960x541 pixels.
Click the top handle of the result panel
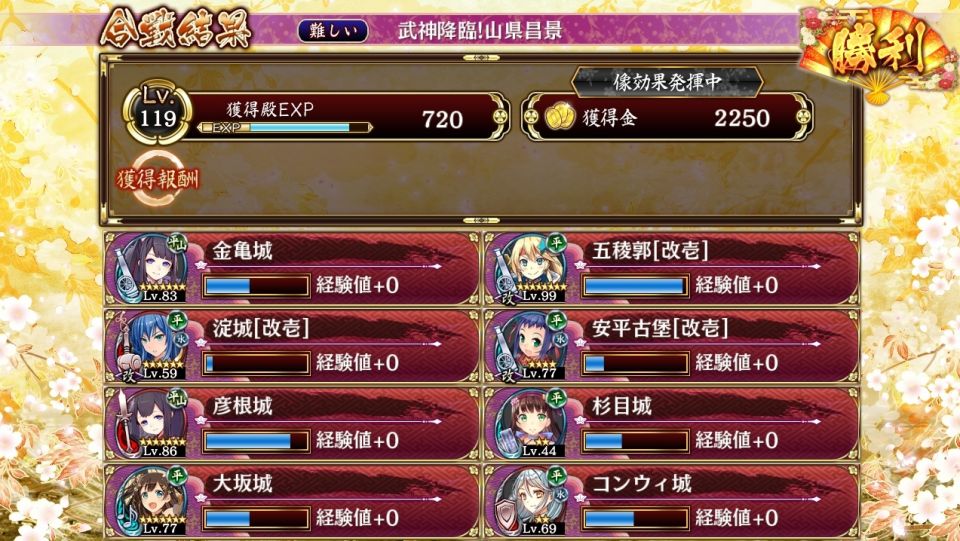point(481,58)
